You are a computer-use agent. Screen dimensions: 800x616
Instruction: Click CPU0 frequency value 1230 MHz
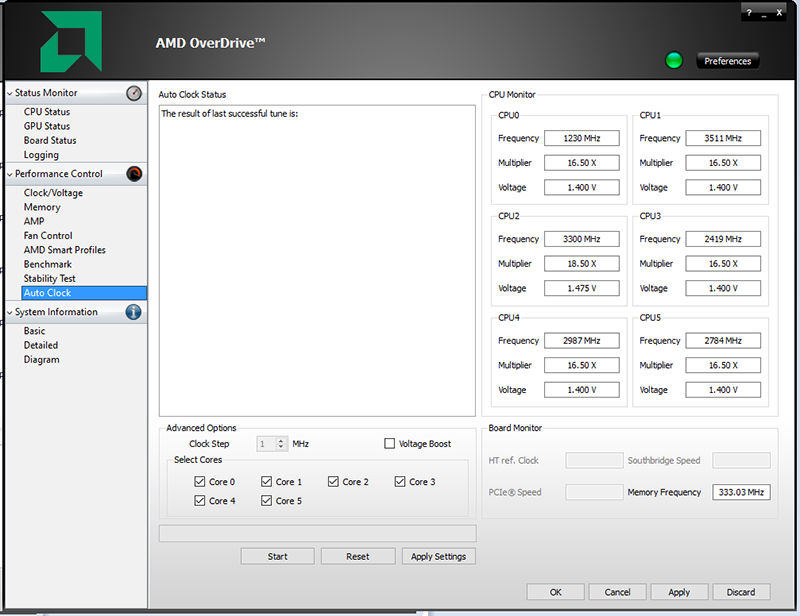click(x=582, y=138)
